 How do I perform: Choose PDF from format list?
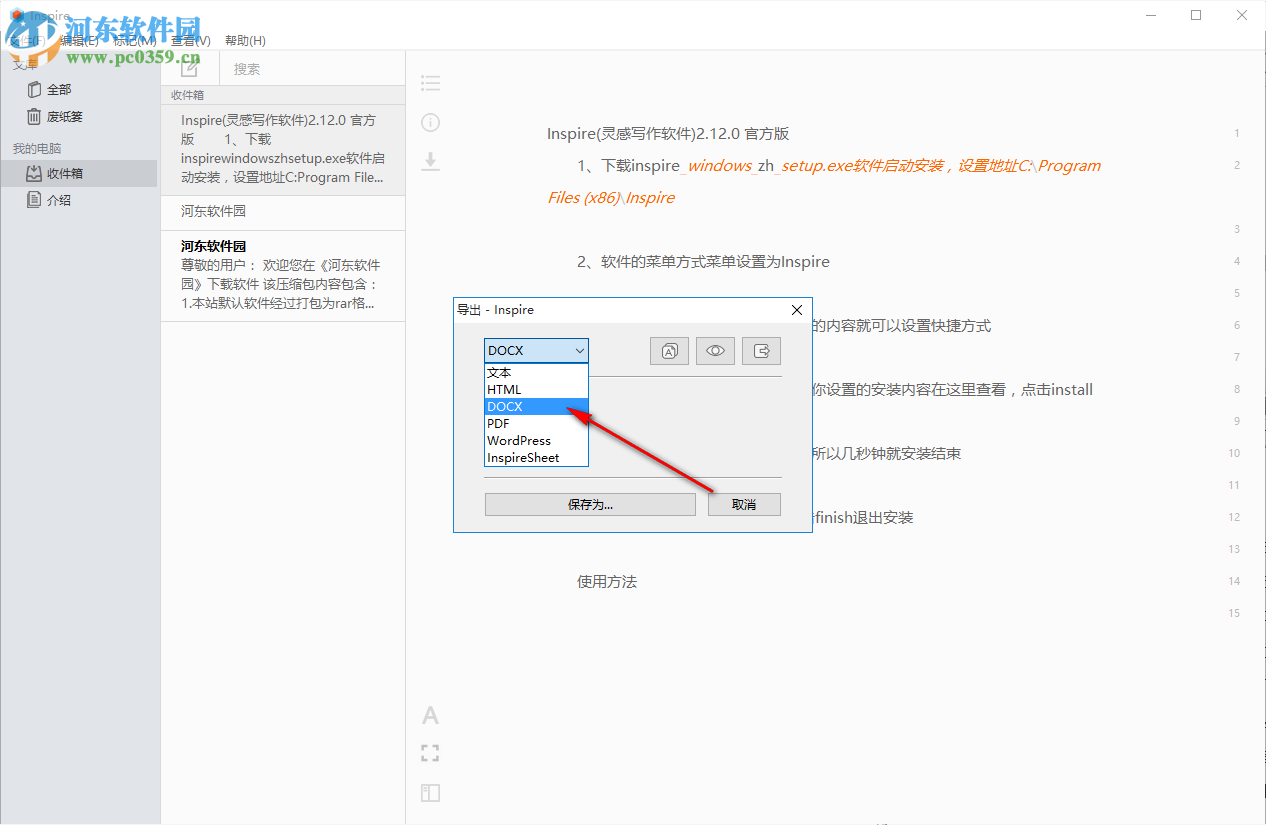coord(536,423)
